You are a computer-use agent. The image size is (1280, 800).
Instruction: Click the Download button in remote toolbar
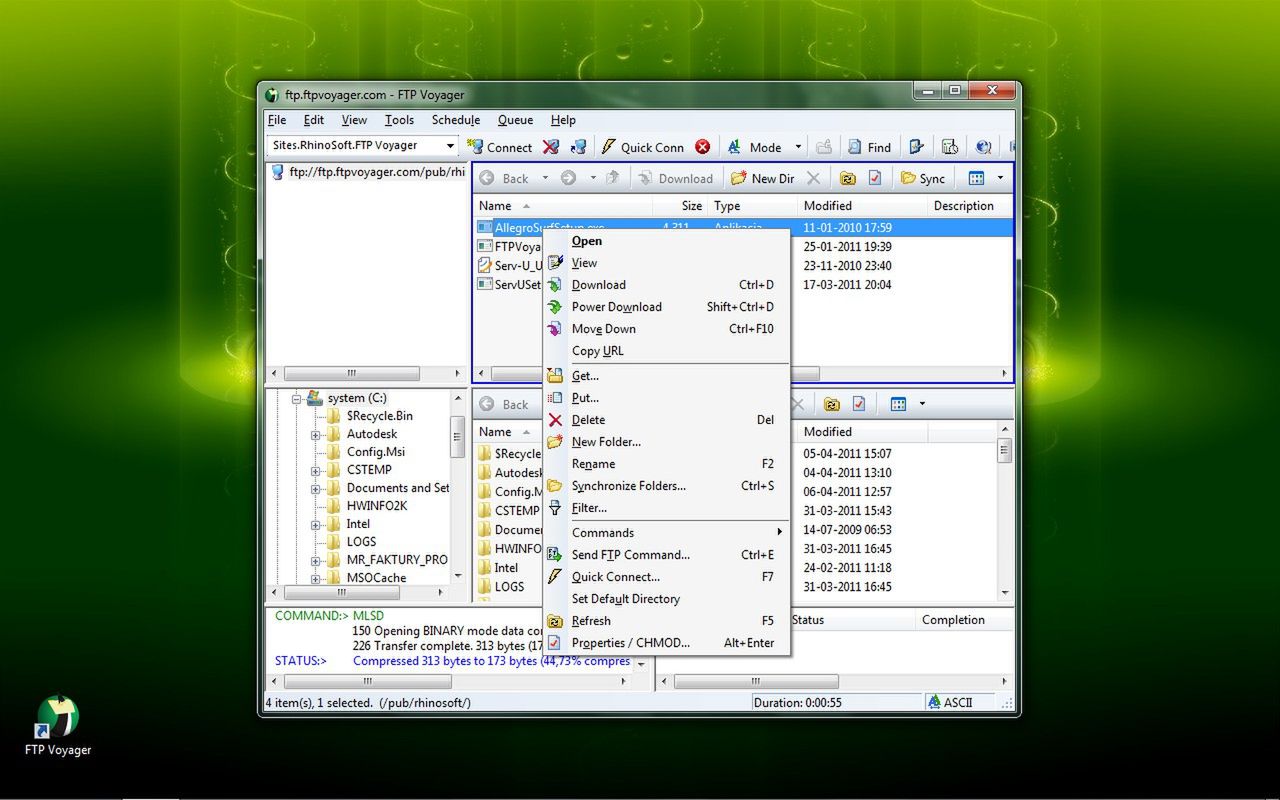[675, 178]
